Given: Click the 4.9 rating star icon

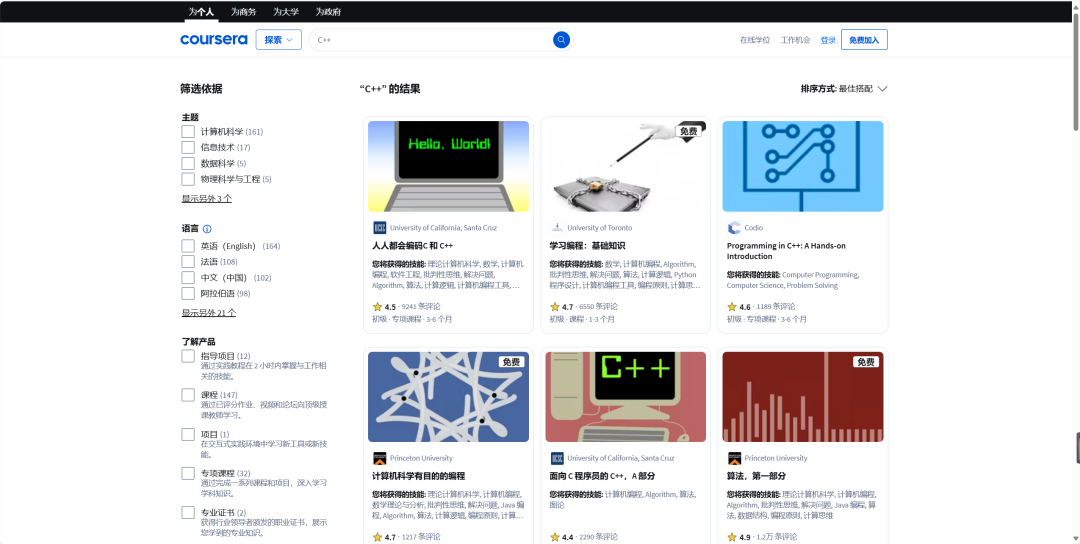Looking at the screenshot, I should 732,537.
